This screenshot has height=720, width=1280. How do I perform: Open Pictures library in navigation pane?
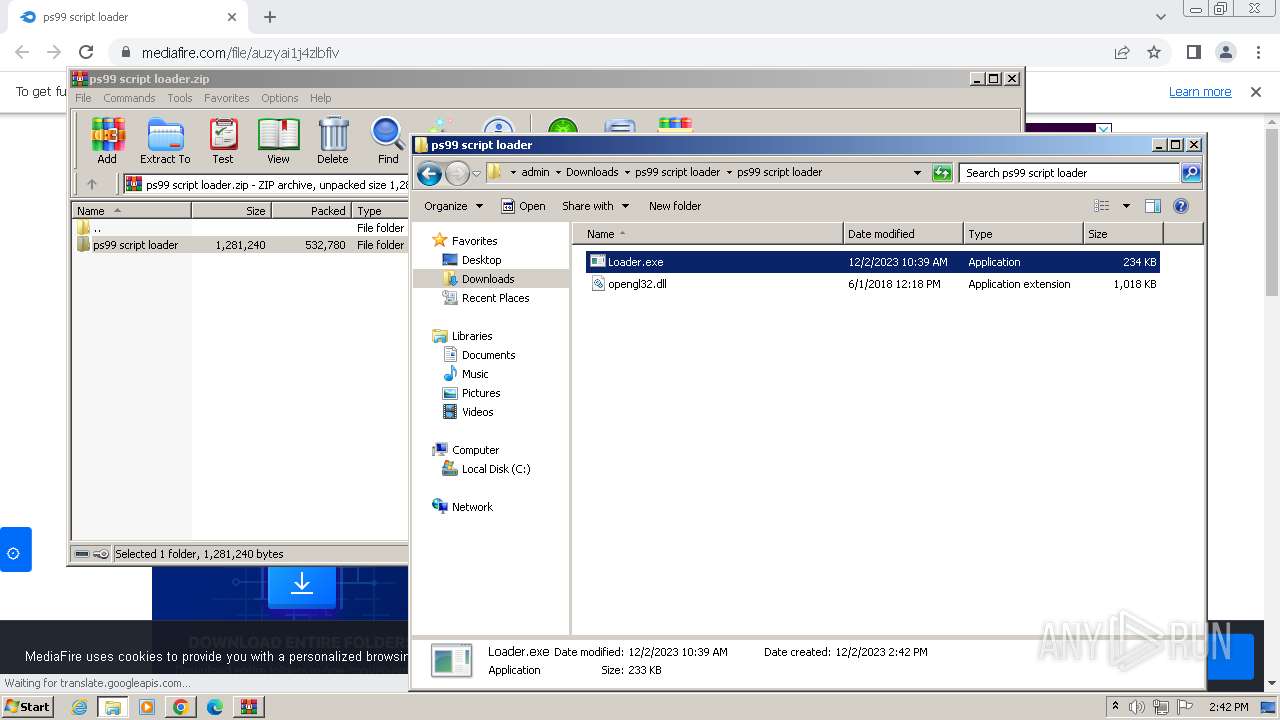pyautogui.click(x=480, y=393)
